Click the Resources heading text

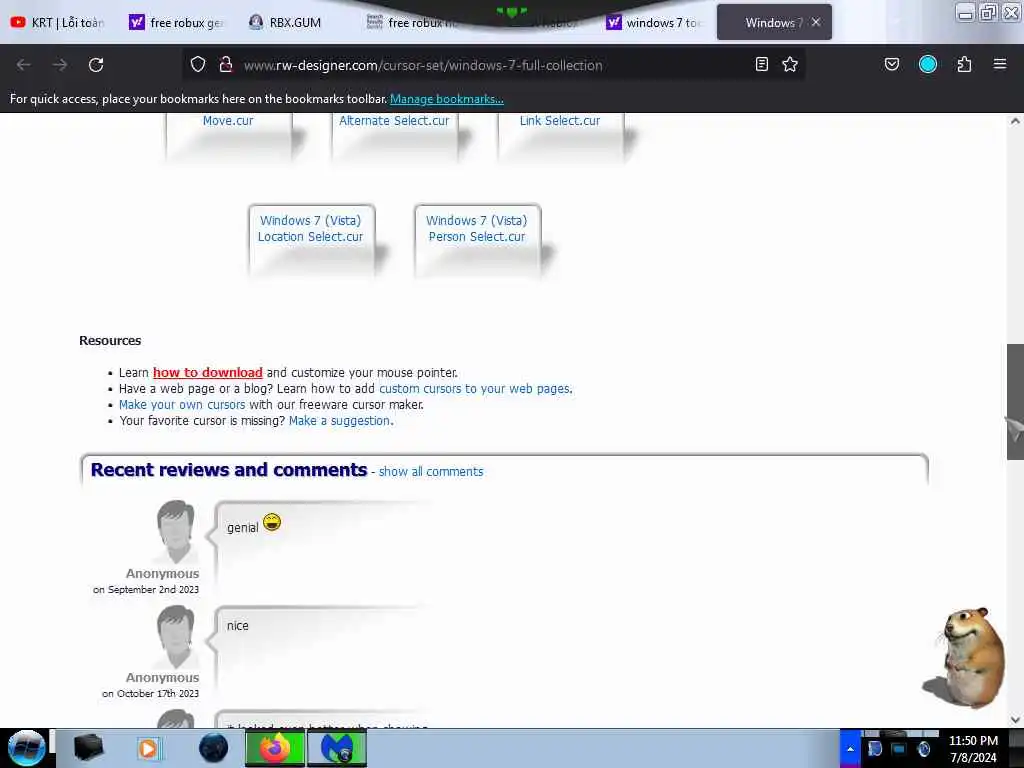(x=110, y=340)
